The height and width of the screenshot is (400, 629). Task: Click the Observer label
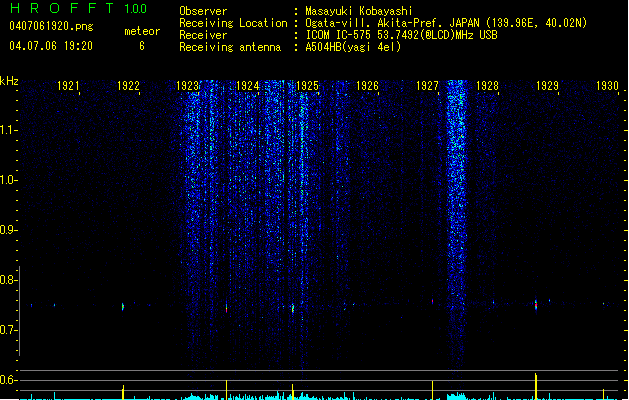point(203,11)
